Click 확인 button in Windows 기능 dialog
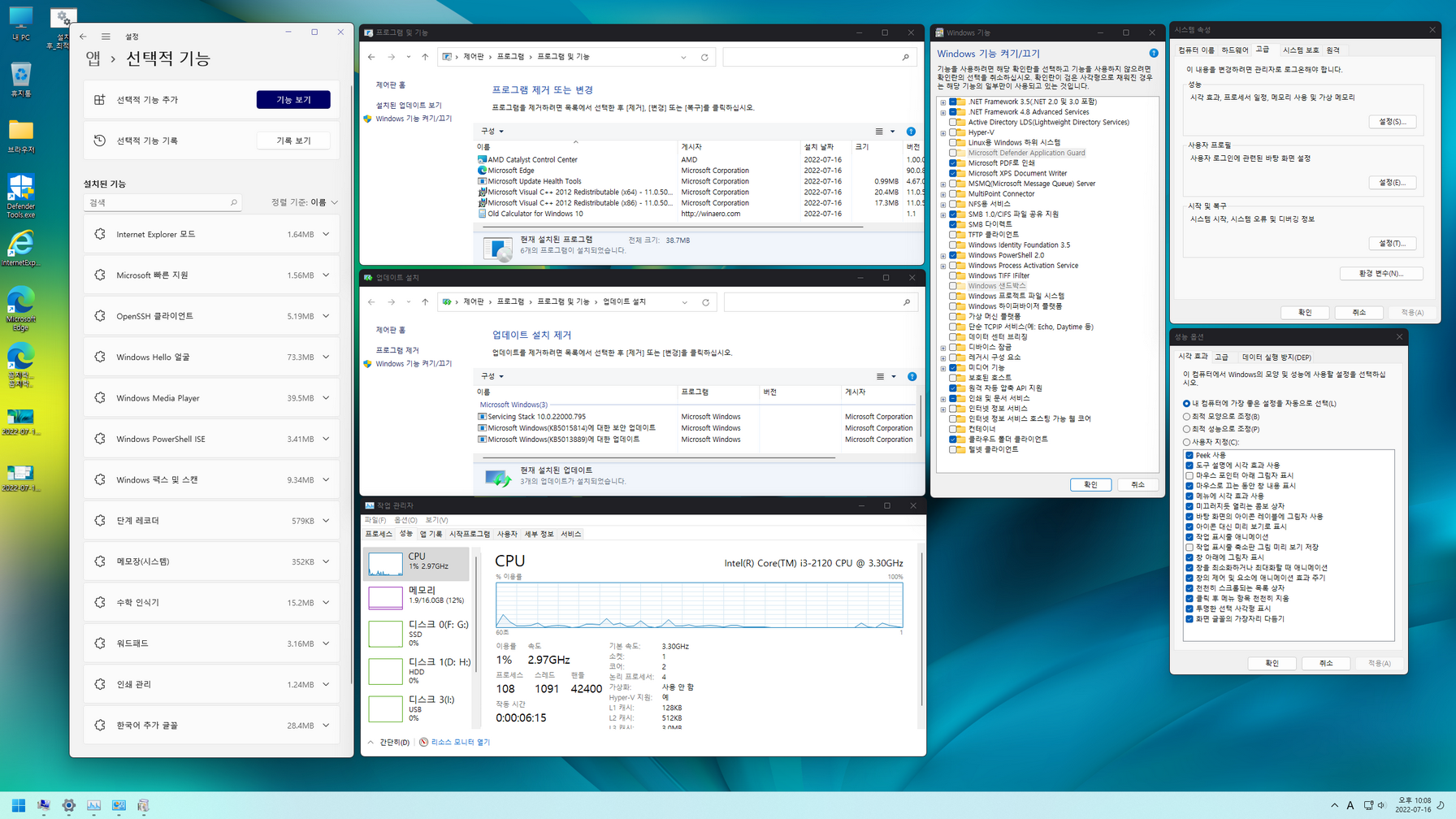This screenshot has width=1456, height=819. (1090, 485)
